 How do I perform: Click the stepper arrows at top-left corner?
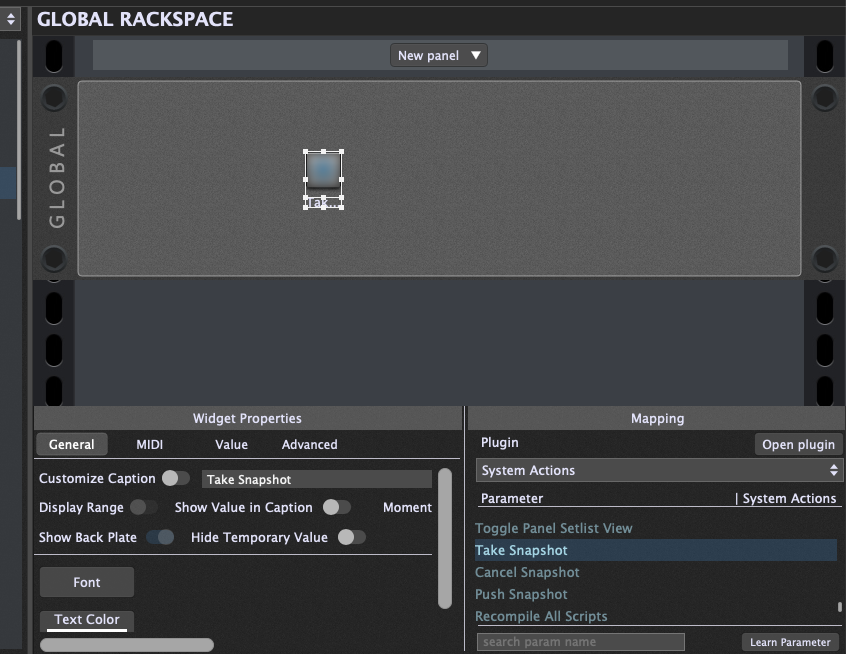(11, 19)
